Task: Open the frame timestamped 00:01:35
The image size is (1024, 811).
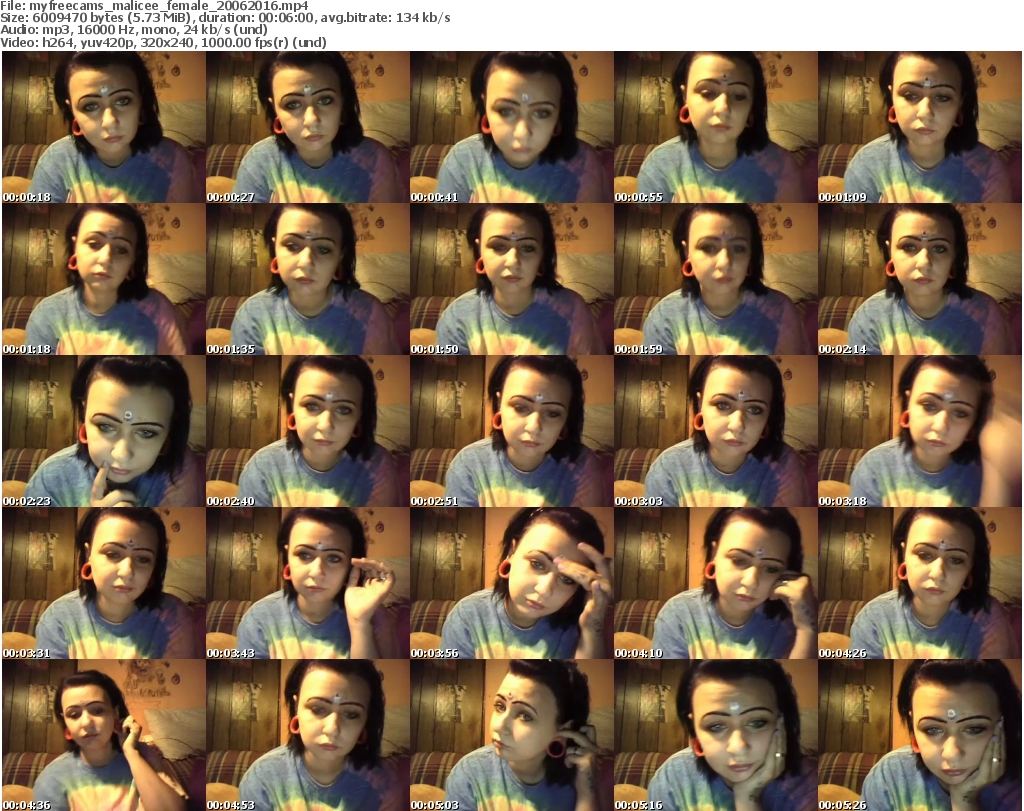Action: tap(308, 279)
